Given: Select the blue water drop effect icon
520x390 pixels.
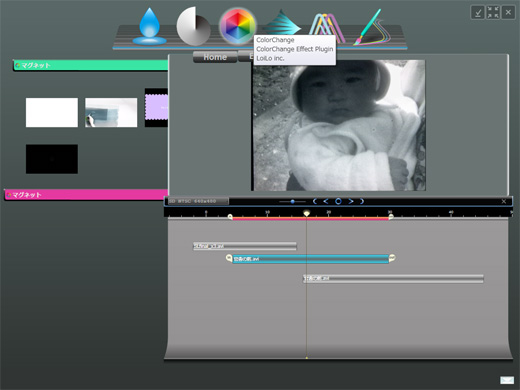Looking at the screenshot, I should coord(149,27).
